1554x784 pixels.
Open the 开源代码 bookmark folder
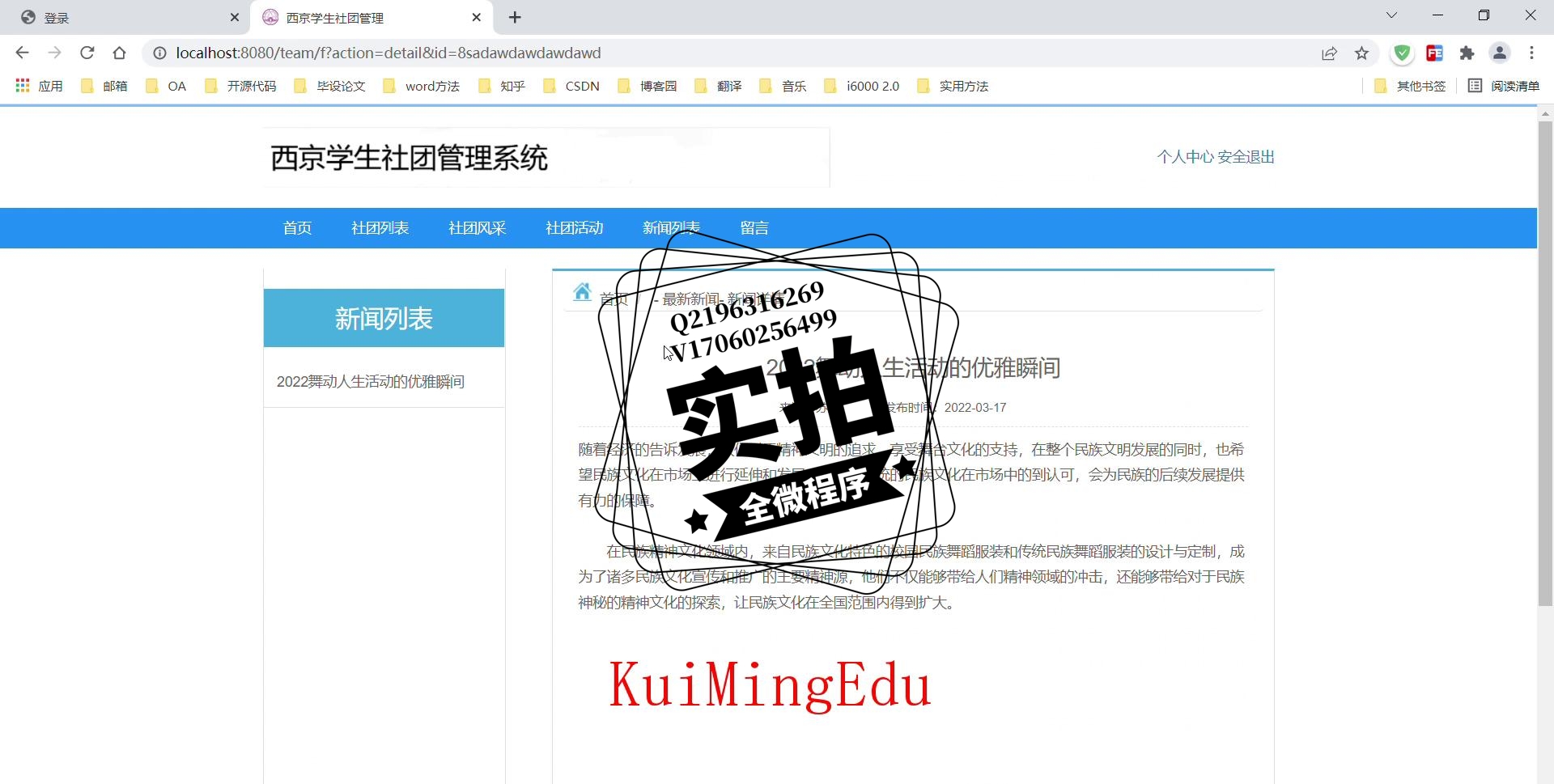click(241, 86)
